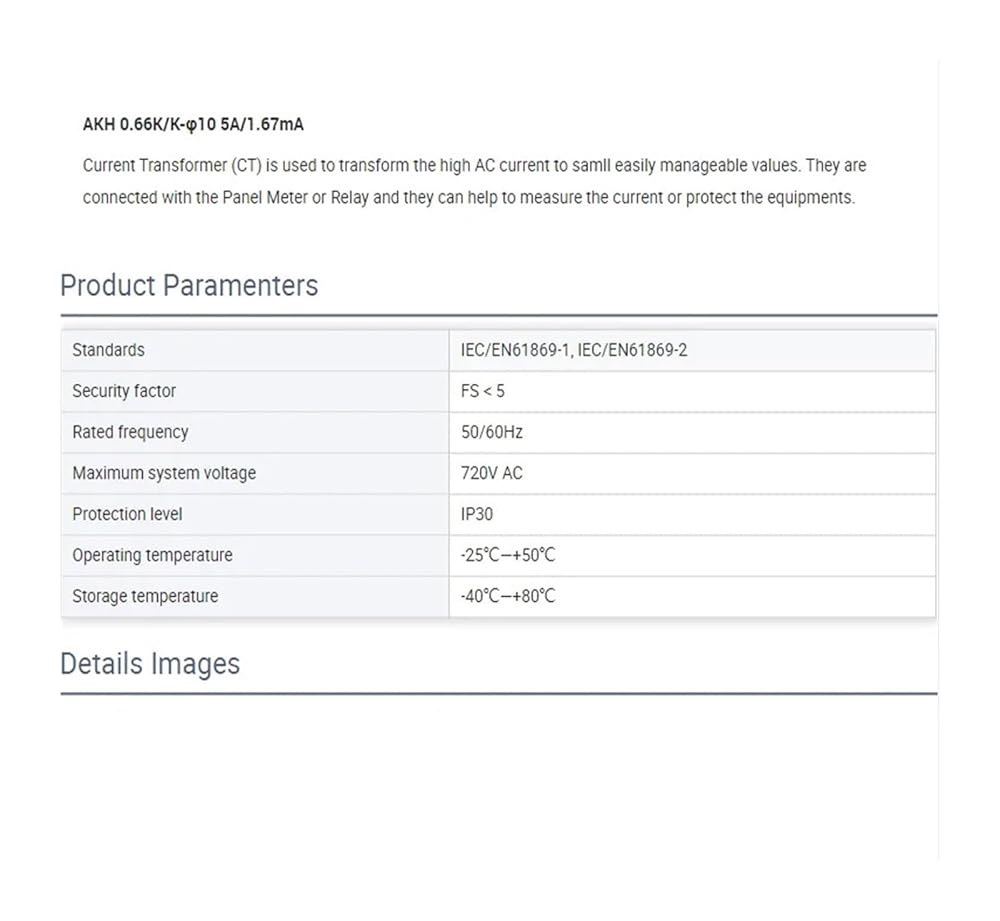Image resolution: width=1000 pixels, height=921 pixels.
Task: Click the Storage temperature label
Action: coord(145,596)
